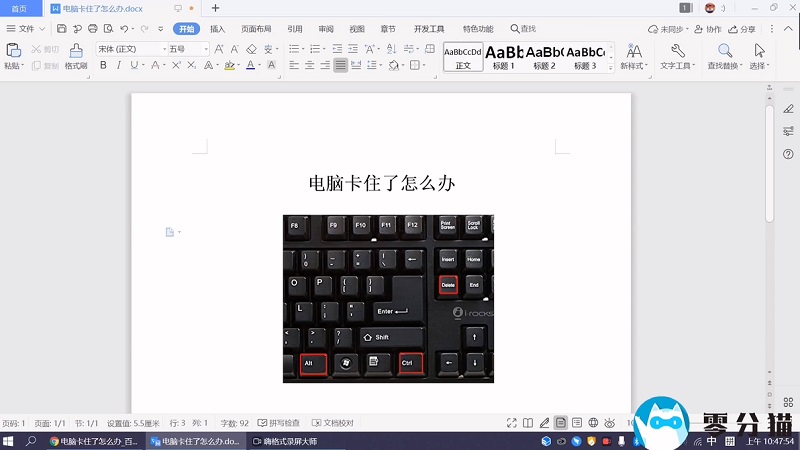
Task: Click the Save icon in quick access toolbar
Action: pos(62,29)
